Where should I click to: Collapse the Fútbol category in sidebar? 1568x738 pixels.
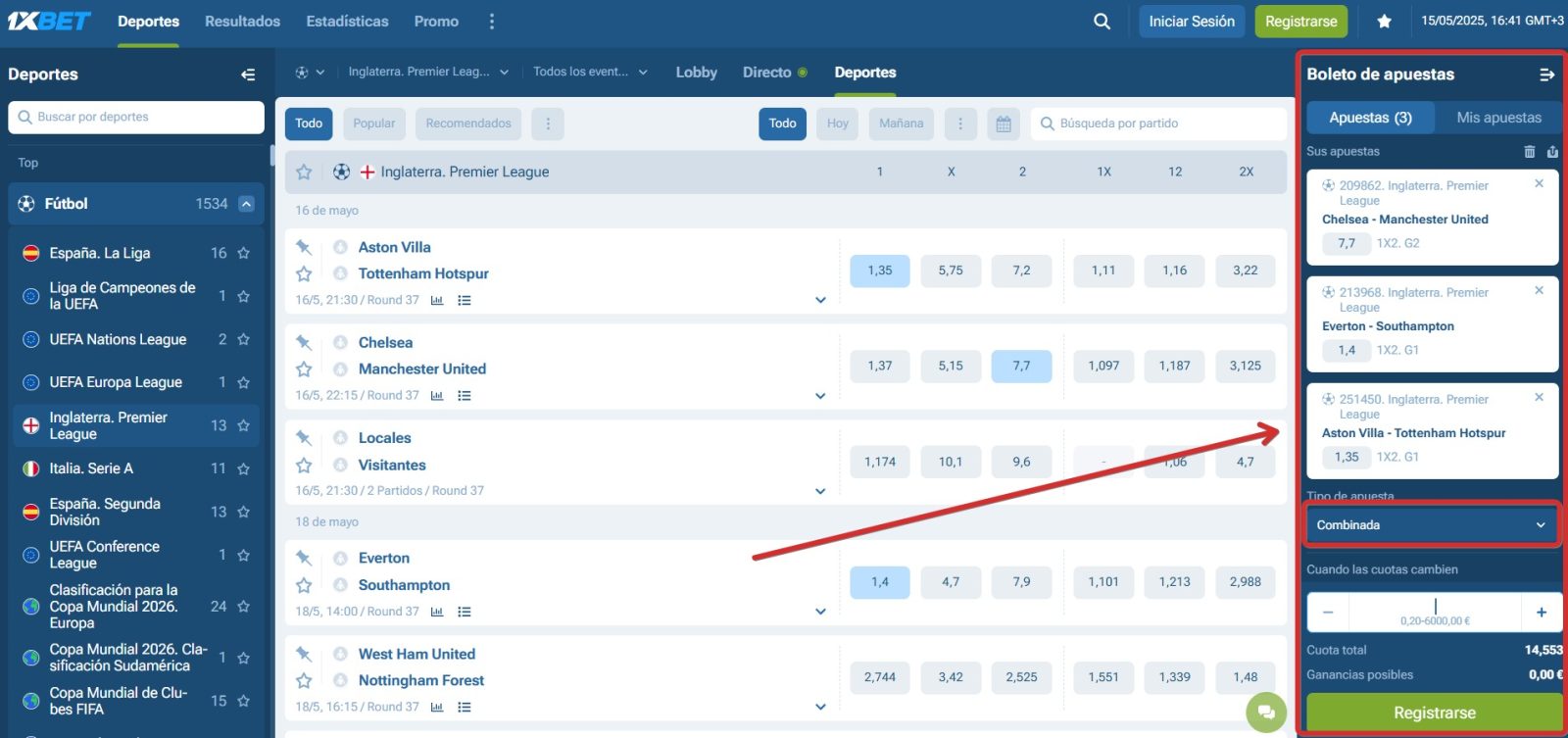coord(246,204)
